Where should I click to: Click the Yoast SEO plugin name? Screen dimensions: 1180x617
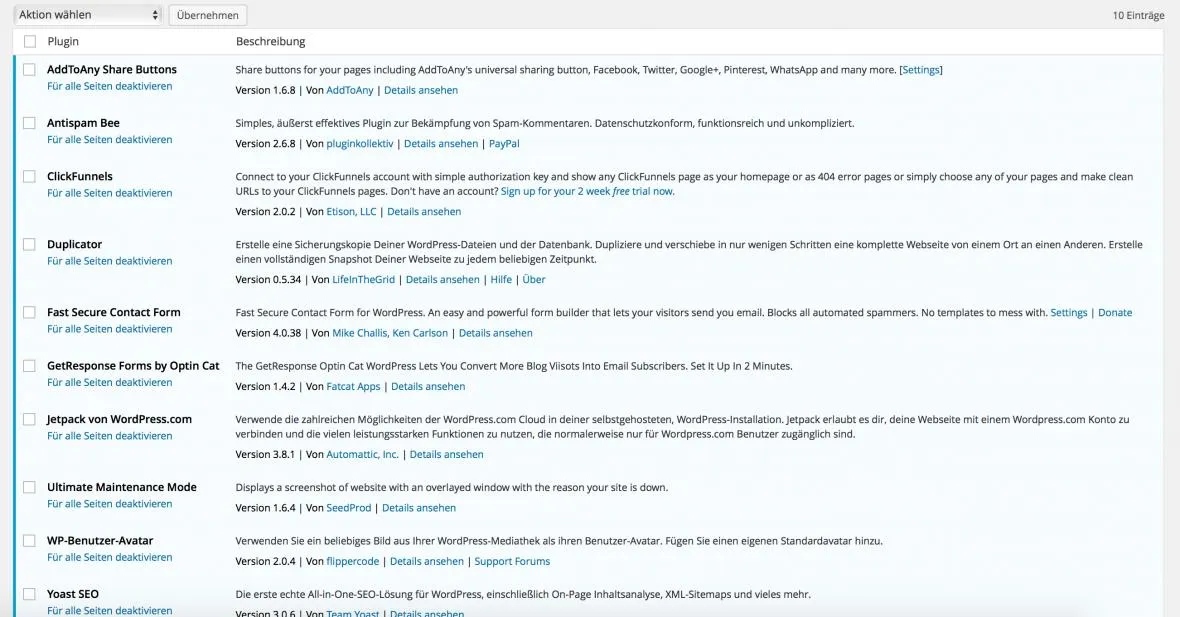tap(73, 594)
